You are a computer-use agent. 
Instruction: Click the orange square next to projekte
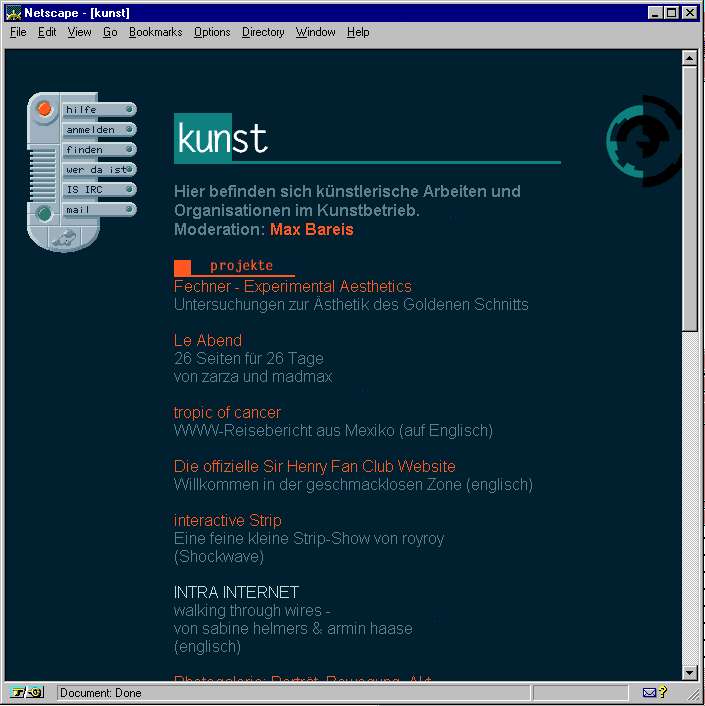pyautogui.click(x=182, y=267)
